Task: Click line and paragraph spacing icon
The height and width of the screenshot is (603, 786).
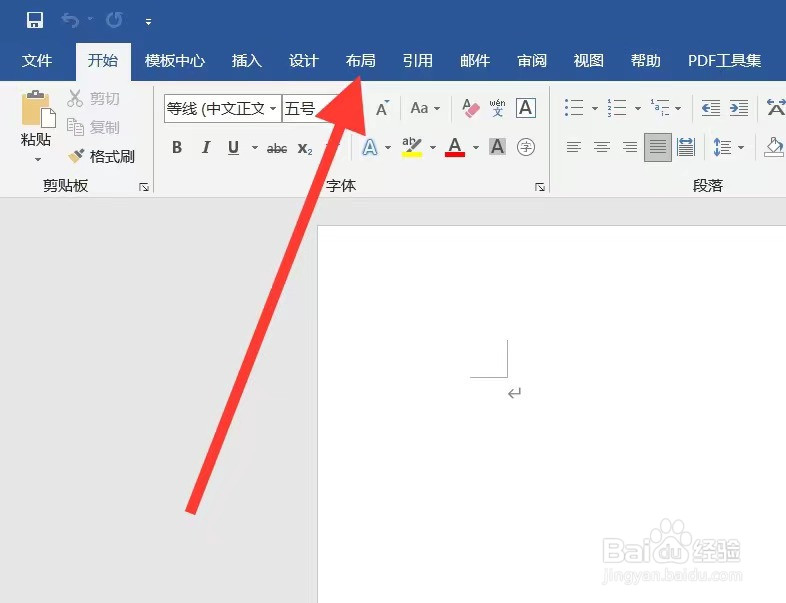Action: tap(722, 147)
